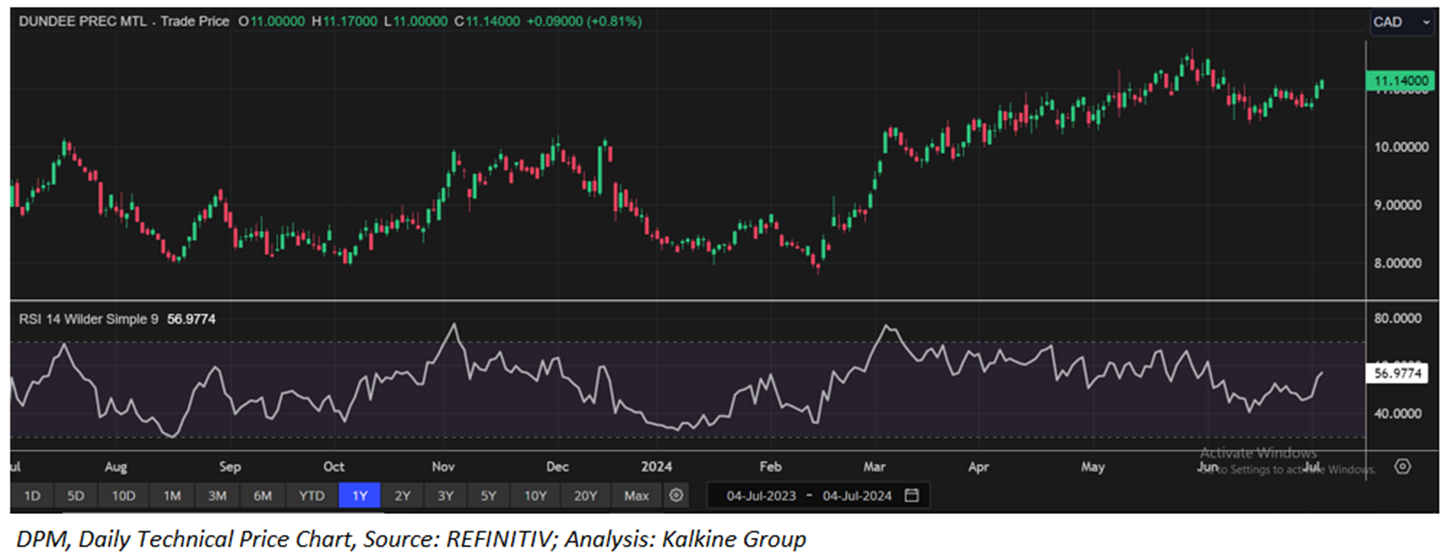Edit the end date 04-Jul-2024
The image size is (1448, 557).
click(858, 495)
